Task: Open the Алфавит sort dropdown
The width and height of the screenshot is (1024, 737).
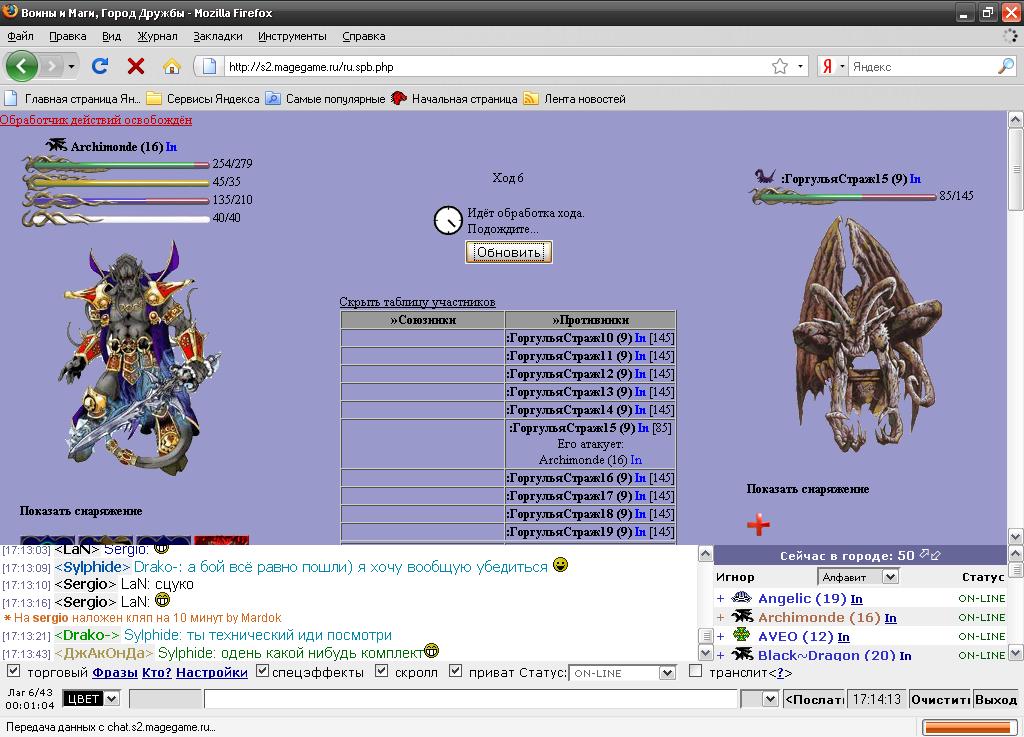Action: 858,577
